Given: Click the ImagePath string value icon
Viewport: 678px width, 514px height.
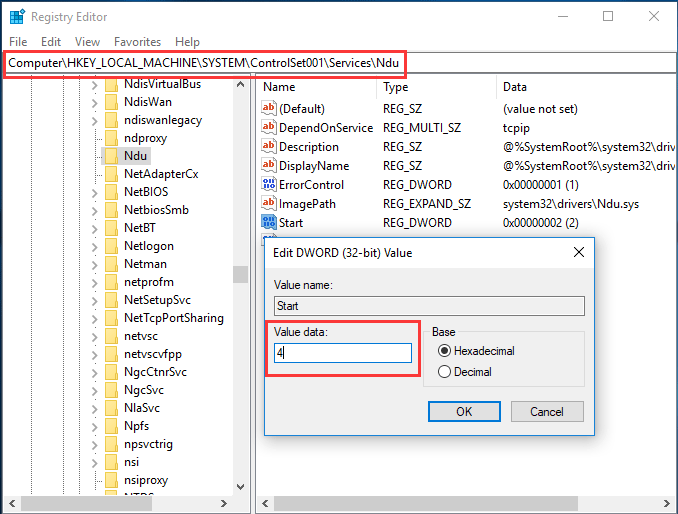Looking at the screenshot, I should (x=269, y=203).
